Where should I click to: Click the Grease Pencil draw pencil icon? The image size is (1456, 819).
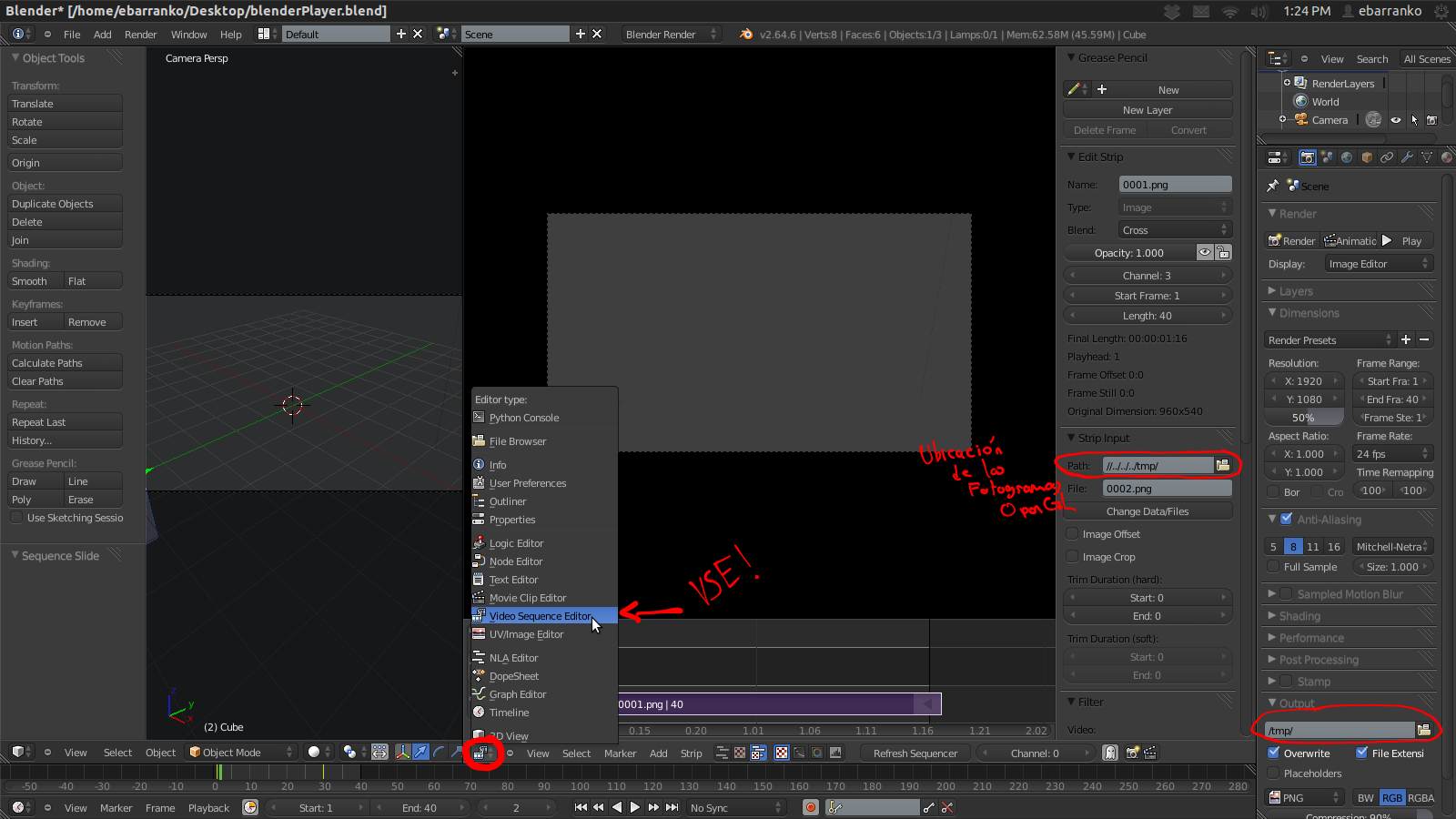pyautogui.click(x=1077, y=89)
